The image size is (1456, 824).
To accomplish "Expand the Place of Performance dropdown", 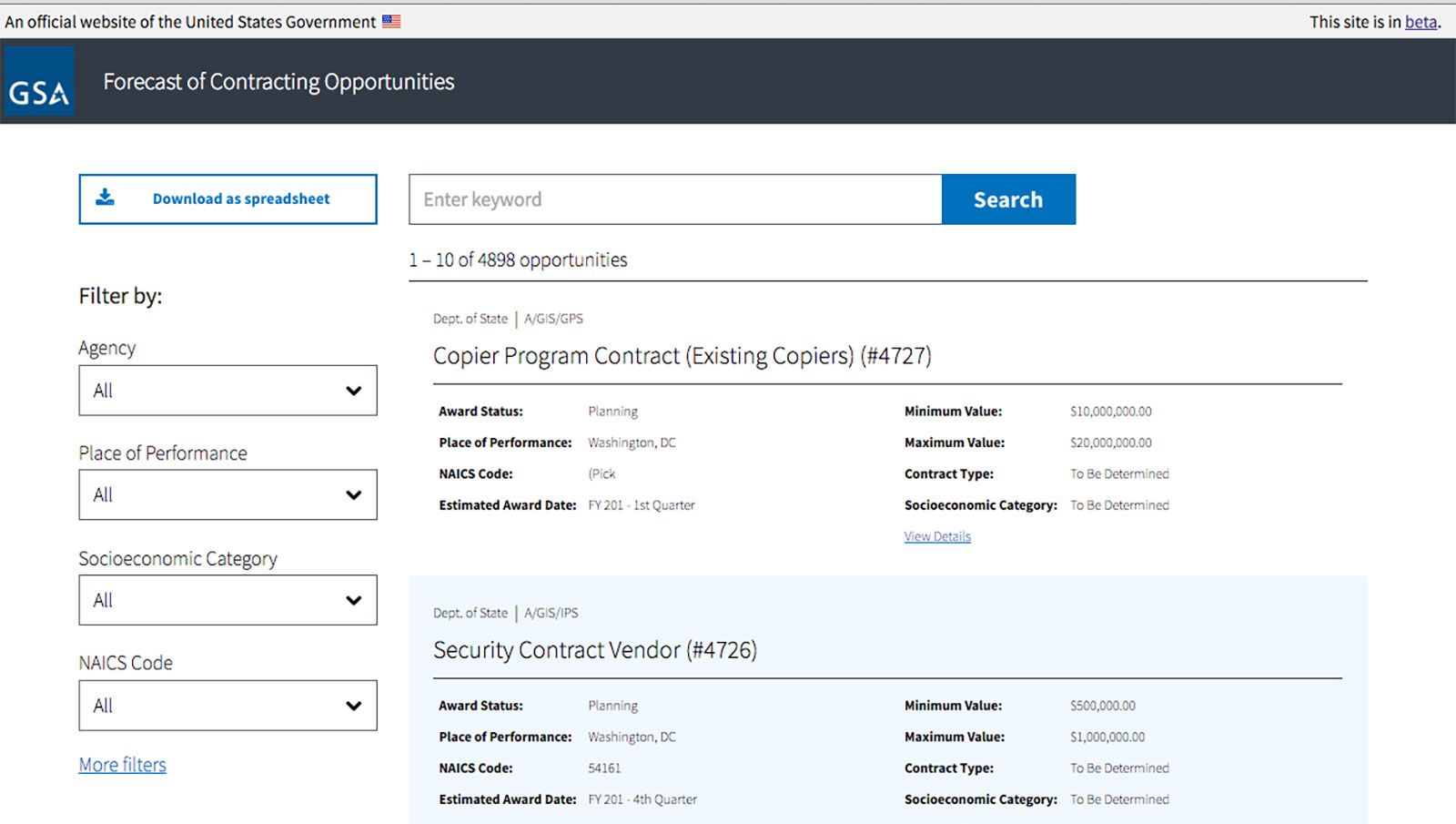I will coord(227,495).
